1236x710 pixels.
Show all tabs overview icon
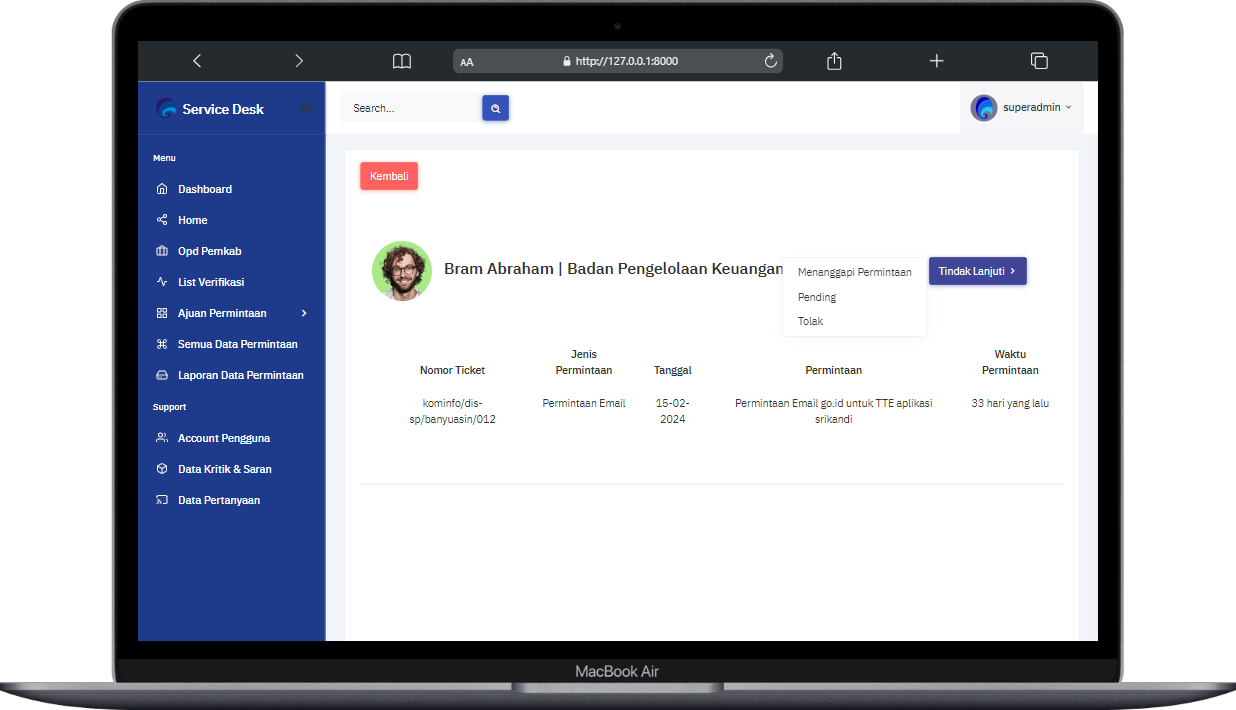(x=1039, y=61)
